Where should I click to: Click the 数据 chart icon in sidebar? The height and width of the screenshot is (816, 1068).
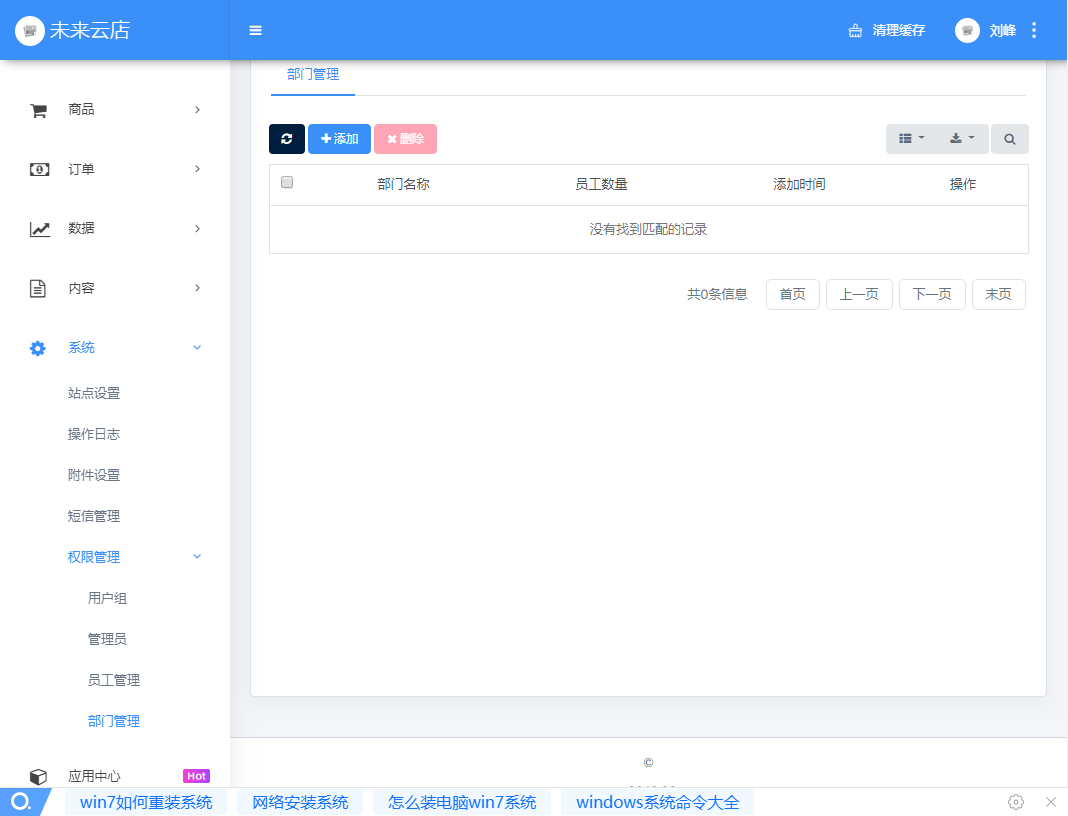[39, 229]
